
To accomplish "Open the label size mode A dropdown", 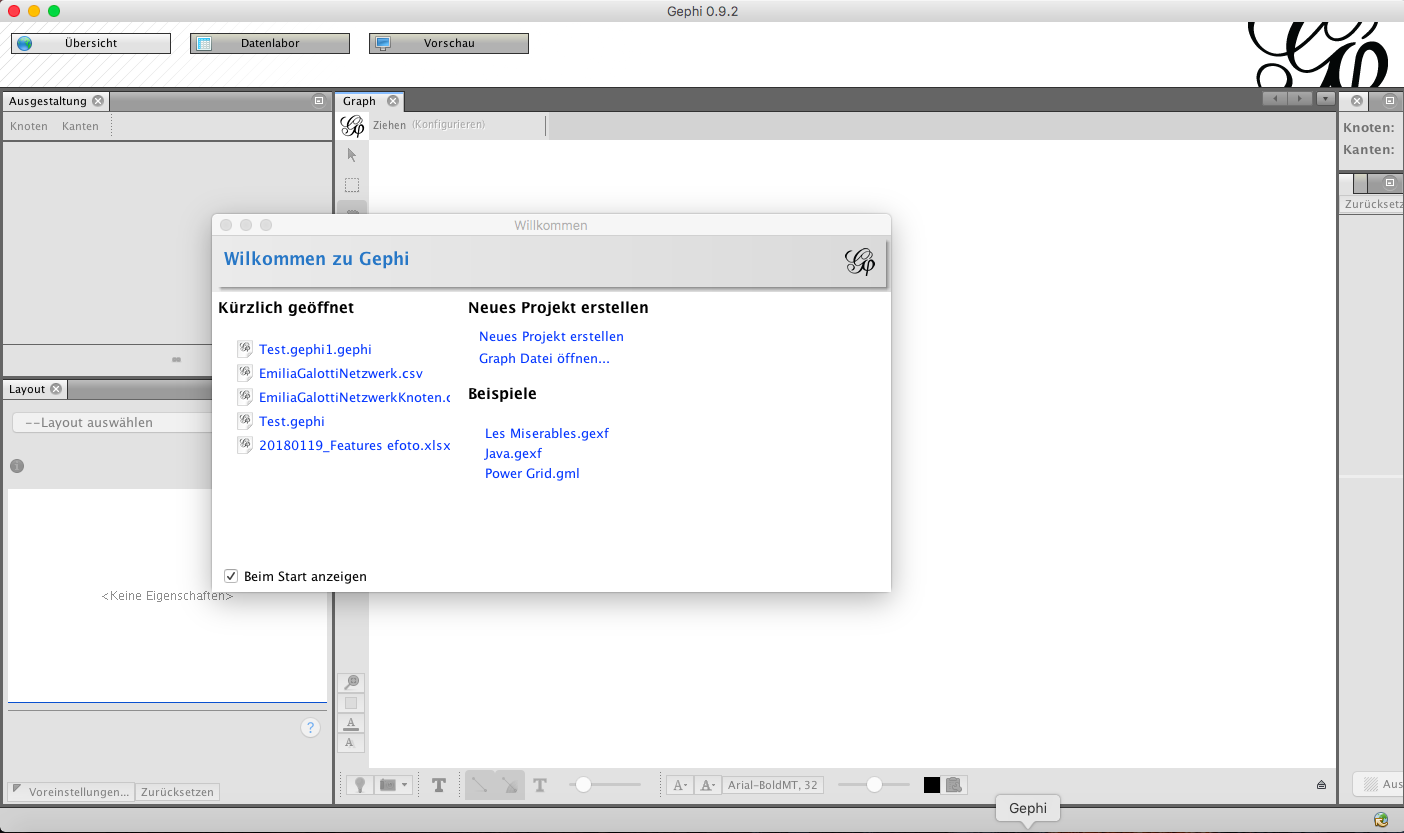I will [x=679, y=785].
